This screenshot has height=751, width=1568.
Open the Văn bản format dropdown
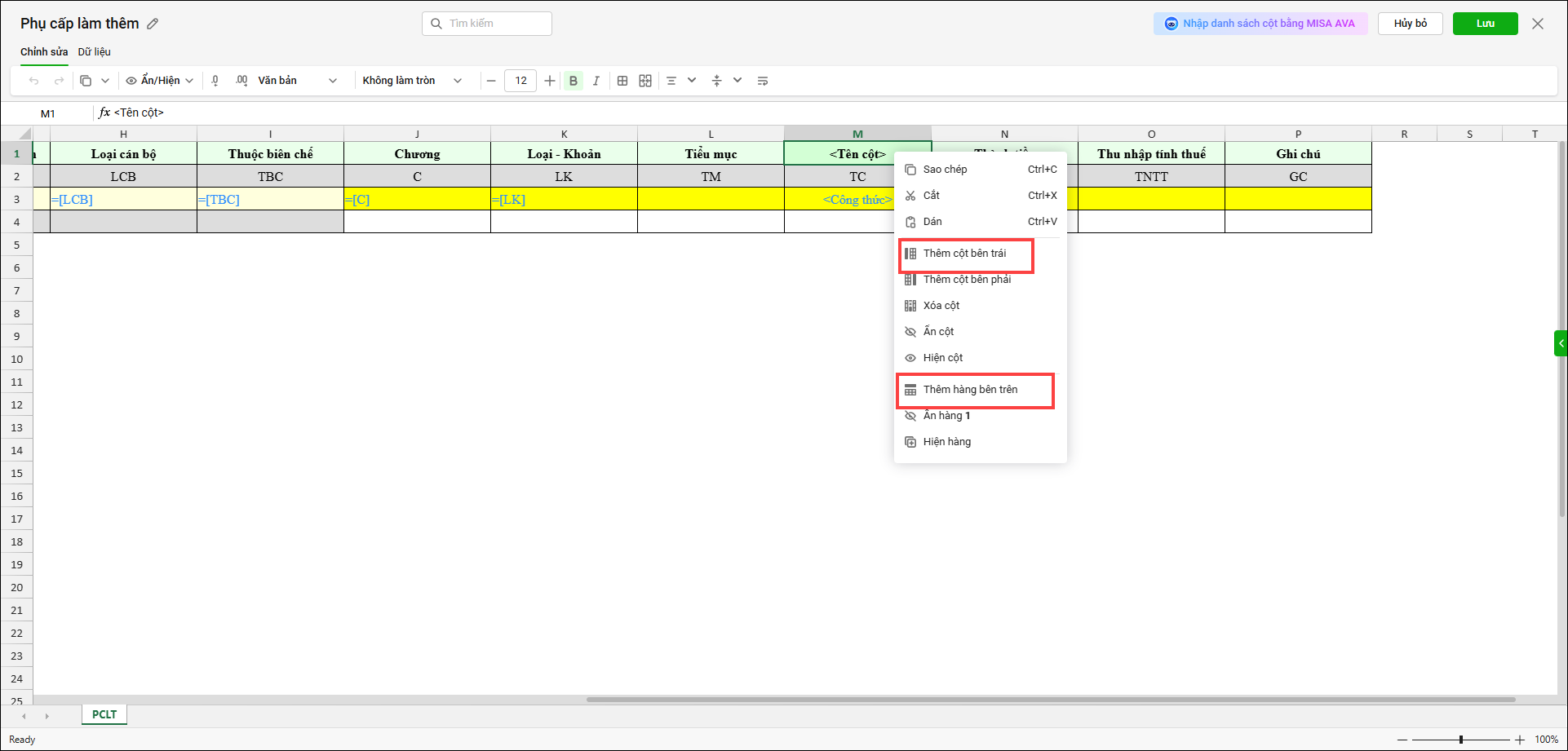tap(298, 81)
